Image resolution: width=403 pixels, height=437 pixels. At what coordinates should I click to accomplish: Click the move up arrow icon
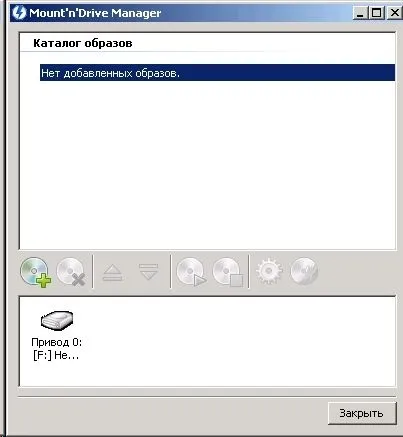point(112,272)
